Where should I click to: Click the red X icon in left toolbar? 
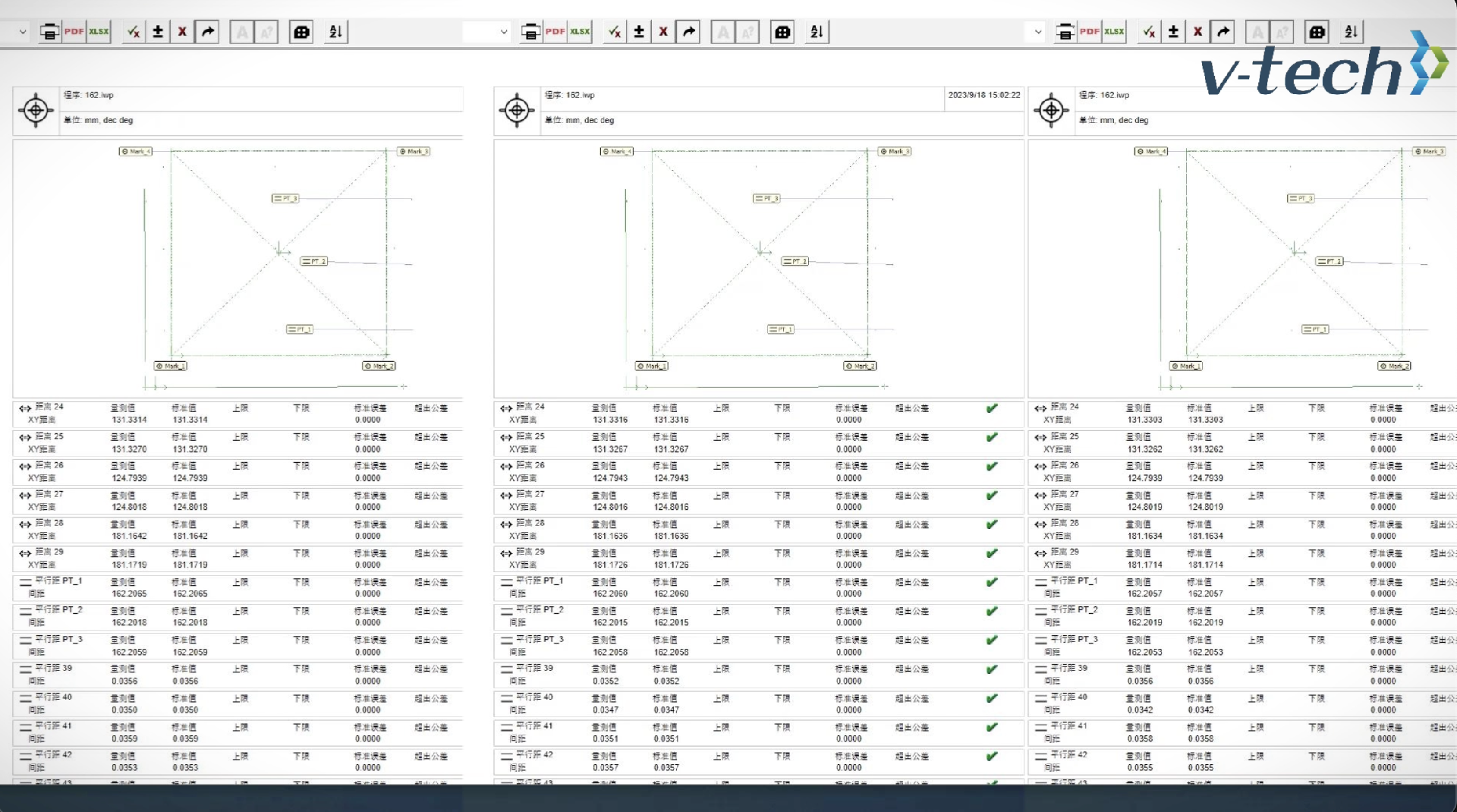(x=182, y=32)
